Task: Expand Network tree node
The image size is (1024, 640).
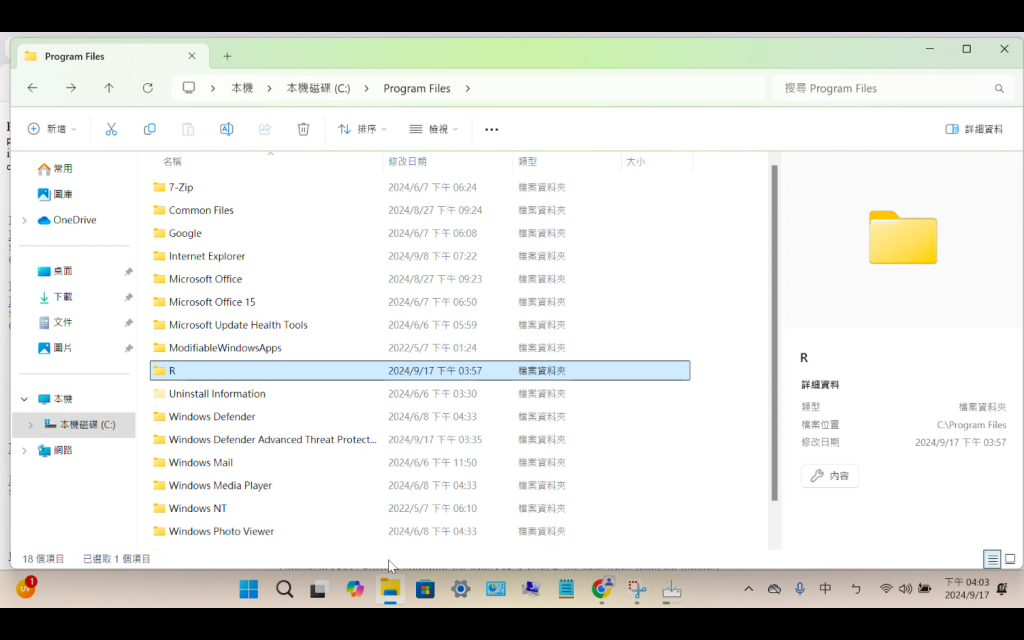Action: pyautogui.click(x=24, y=451)
